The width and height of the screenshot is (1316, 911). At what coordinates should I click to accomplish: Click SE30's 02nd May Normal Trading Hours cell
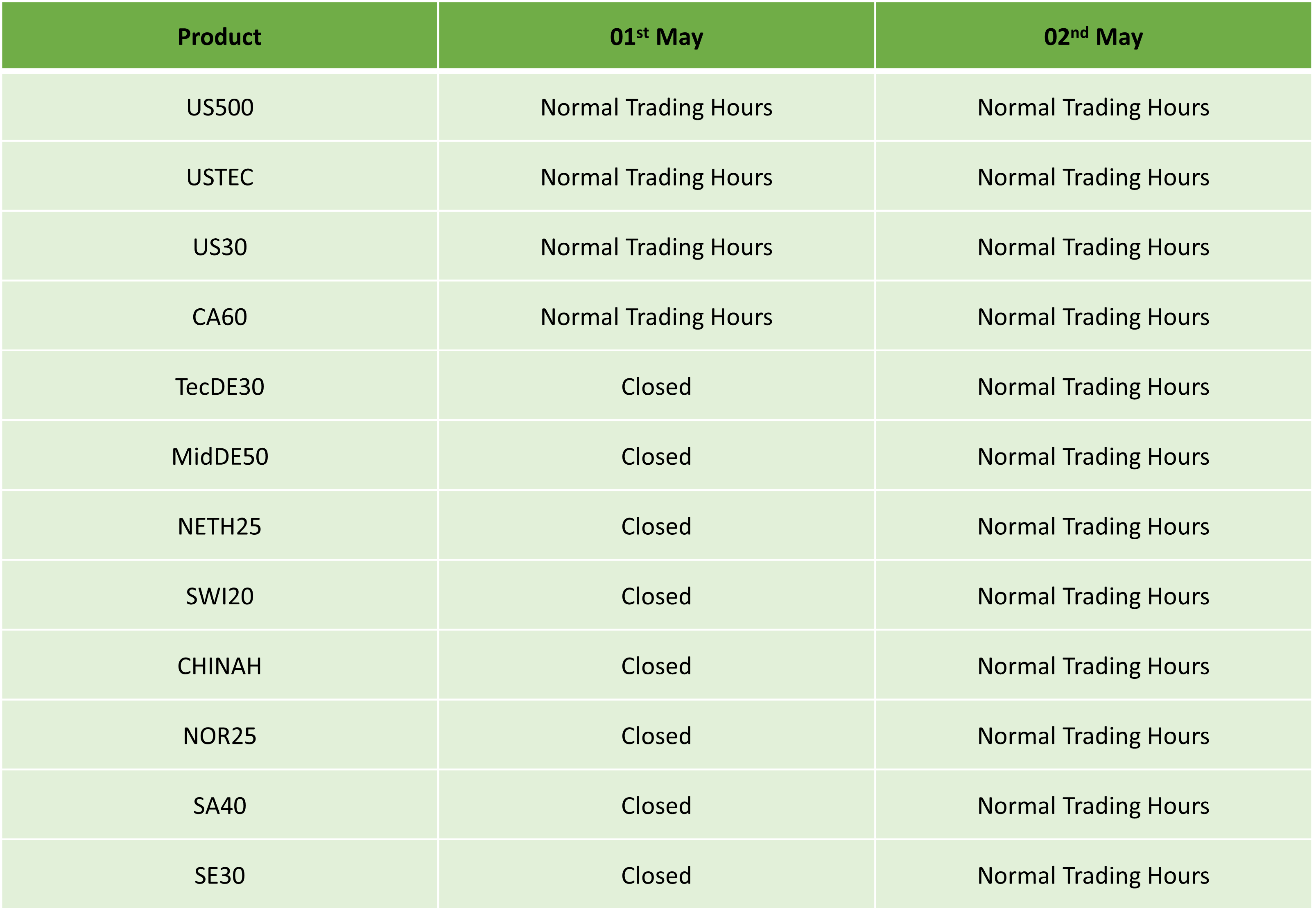pos(1093,876)
